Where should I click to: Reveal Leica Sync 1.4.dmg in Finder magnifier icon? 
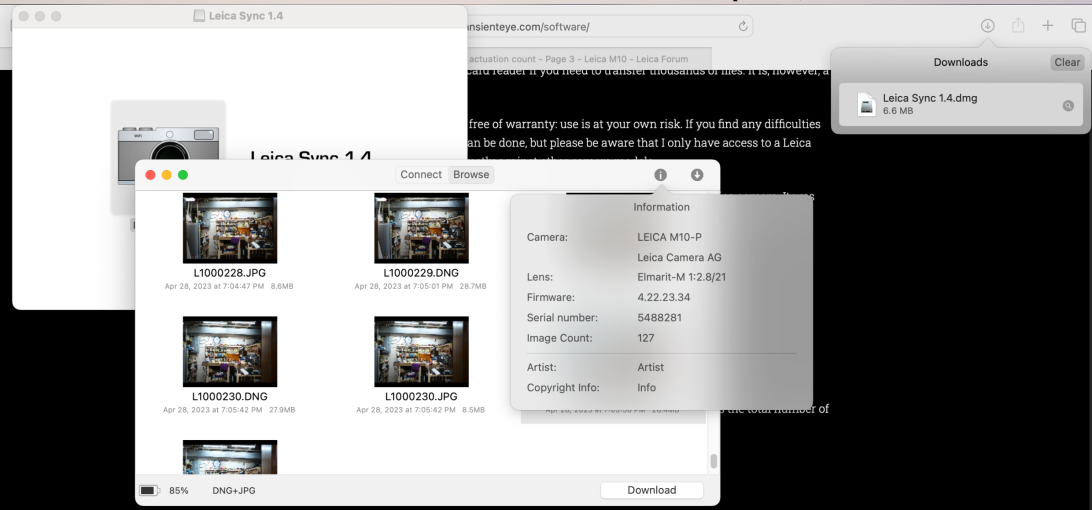[1068, 105]
